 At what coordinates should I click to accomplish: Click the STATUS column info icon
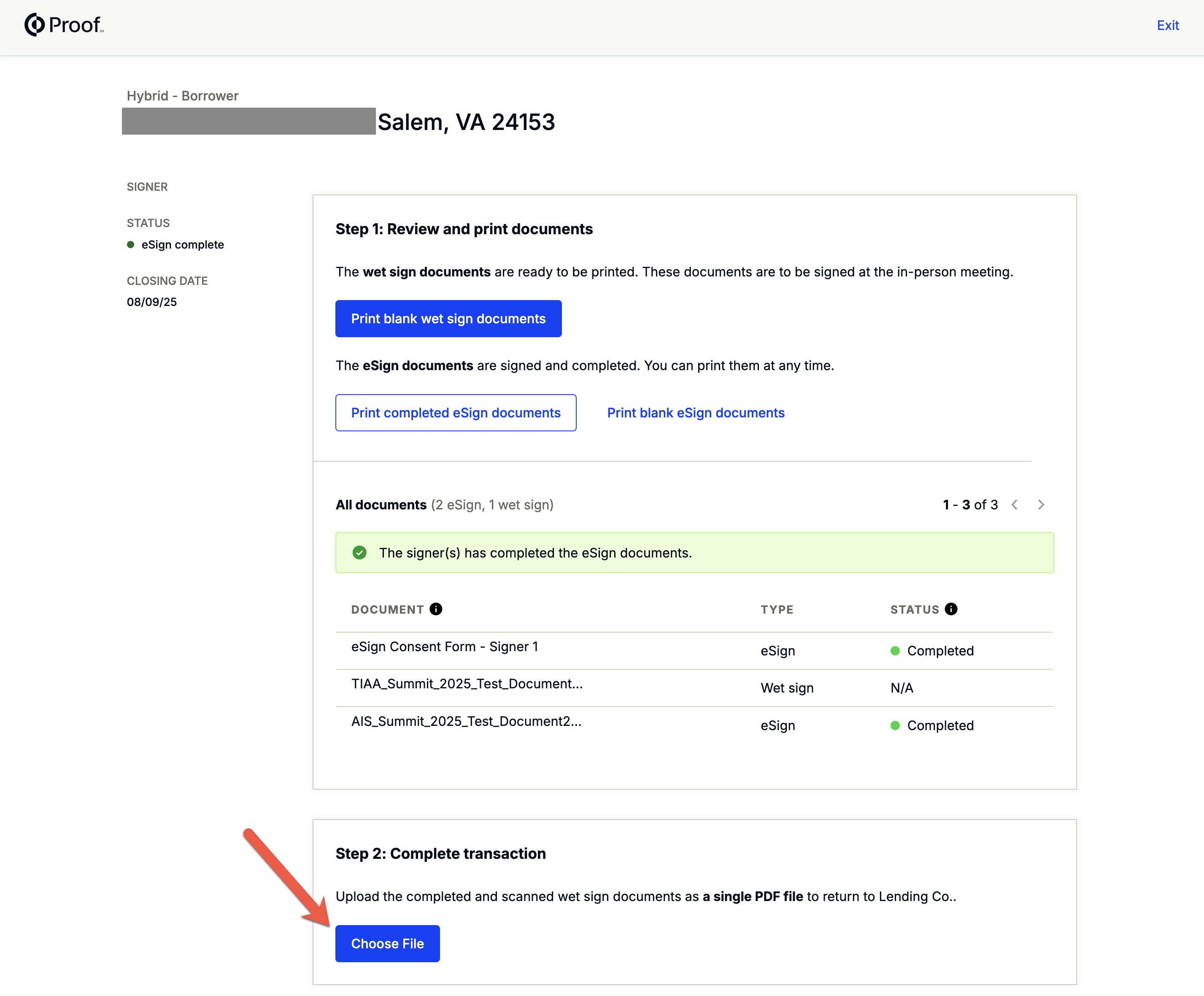tap(951, 609)
